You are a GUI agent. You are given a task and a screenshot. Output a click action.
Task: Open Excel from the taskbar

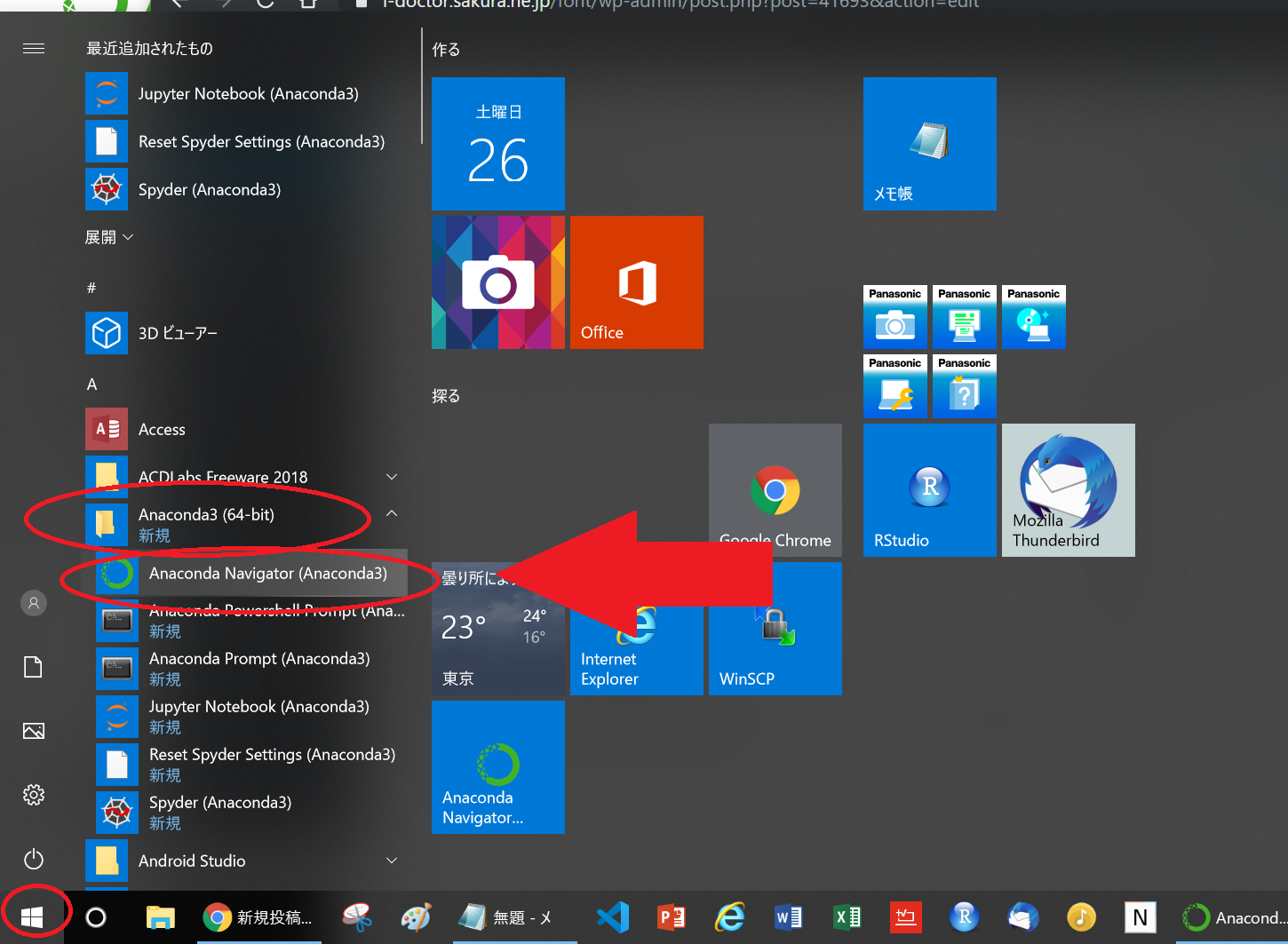(x=847, y=917)
